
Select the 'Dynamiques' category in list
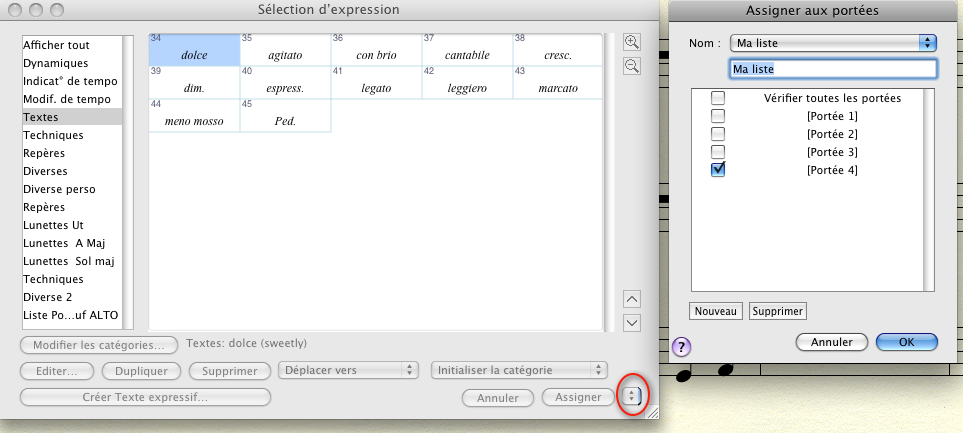click(55, 63)
